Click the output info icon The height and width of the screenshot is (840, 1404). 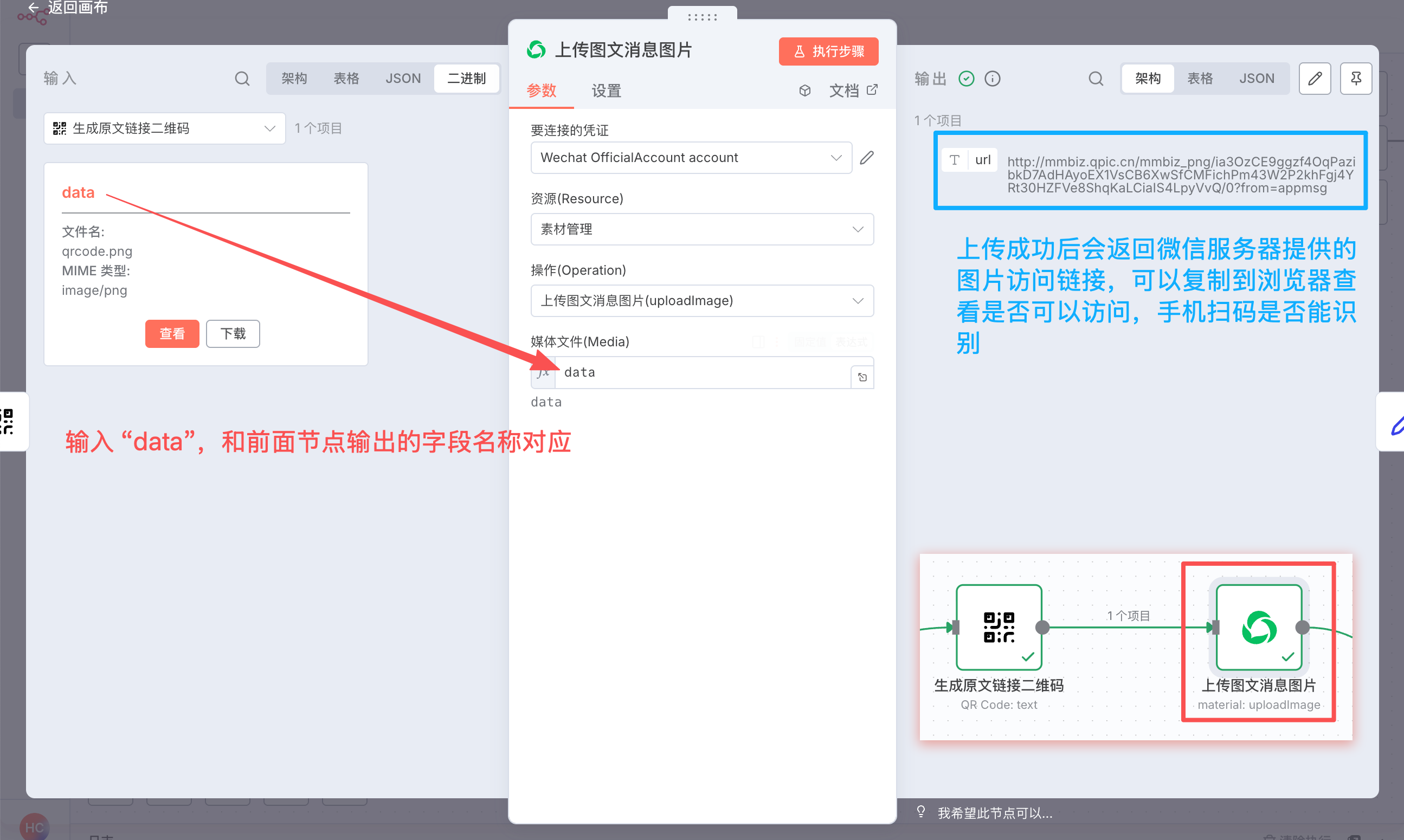point(993,78)
